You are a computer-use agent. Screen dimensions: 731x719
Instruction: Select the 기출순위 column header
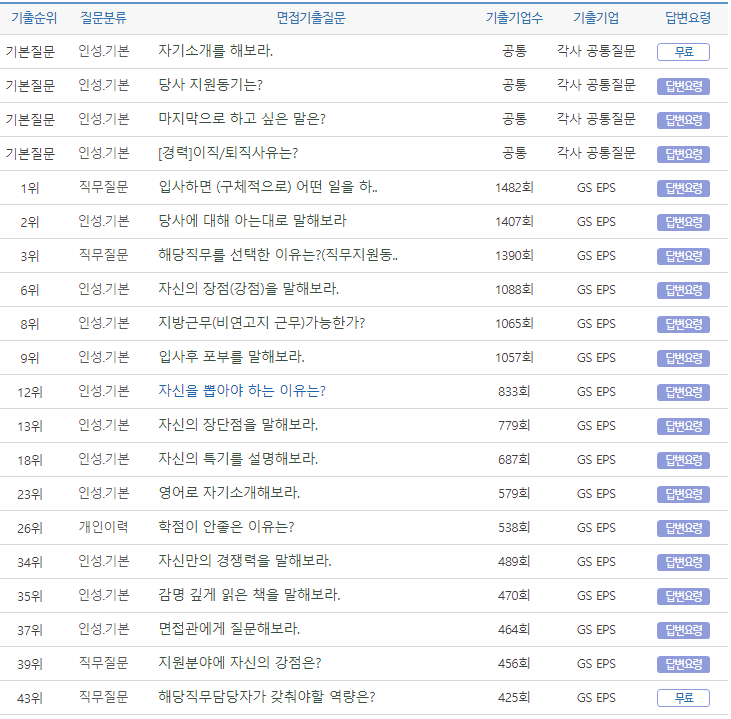click(x=30, y=18)
